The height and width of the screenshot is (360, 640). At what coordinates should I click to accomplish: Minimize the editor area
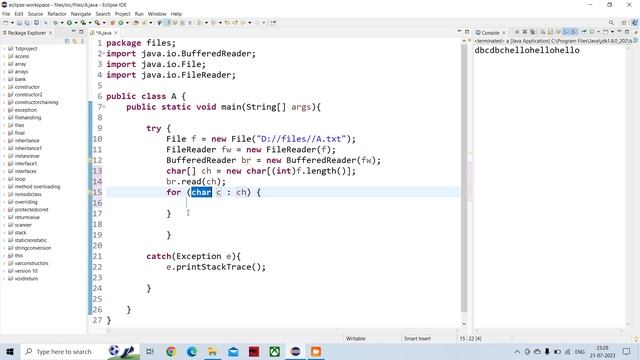[460, 31]
